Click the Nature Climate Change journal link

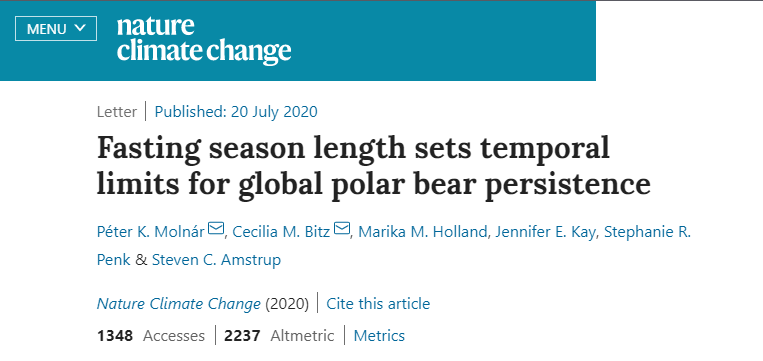click(x=179, y=304)
